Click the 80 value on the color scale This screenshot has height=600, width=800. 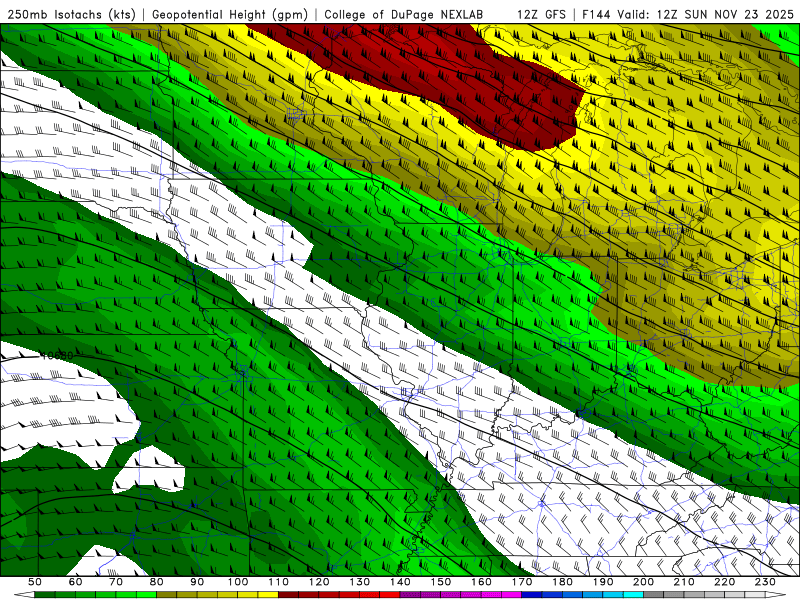point(157,582)
